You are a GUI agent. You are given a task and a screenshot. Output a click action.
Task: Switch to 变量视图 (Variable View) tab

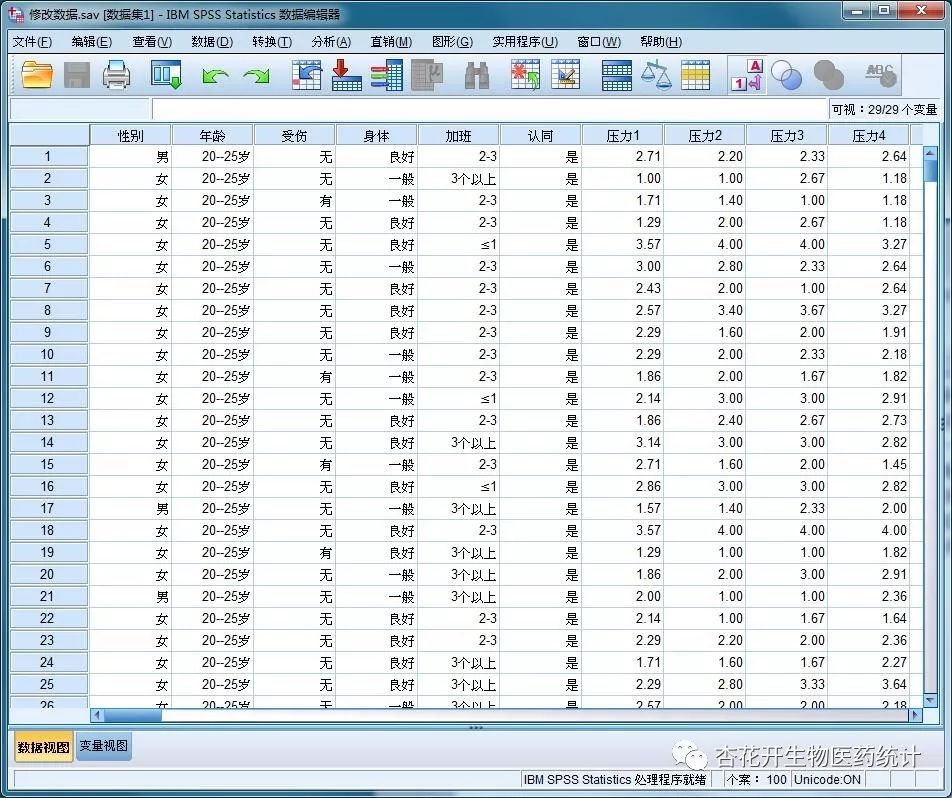click(x=103, y=747)
